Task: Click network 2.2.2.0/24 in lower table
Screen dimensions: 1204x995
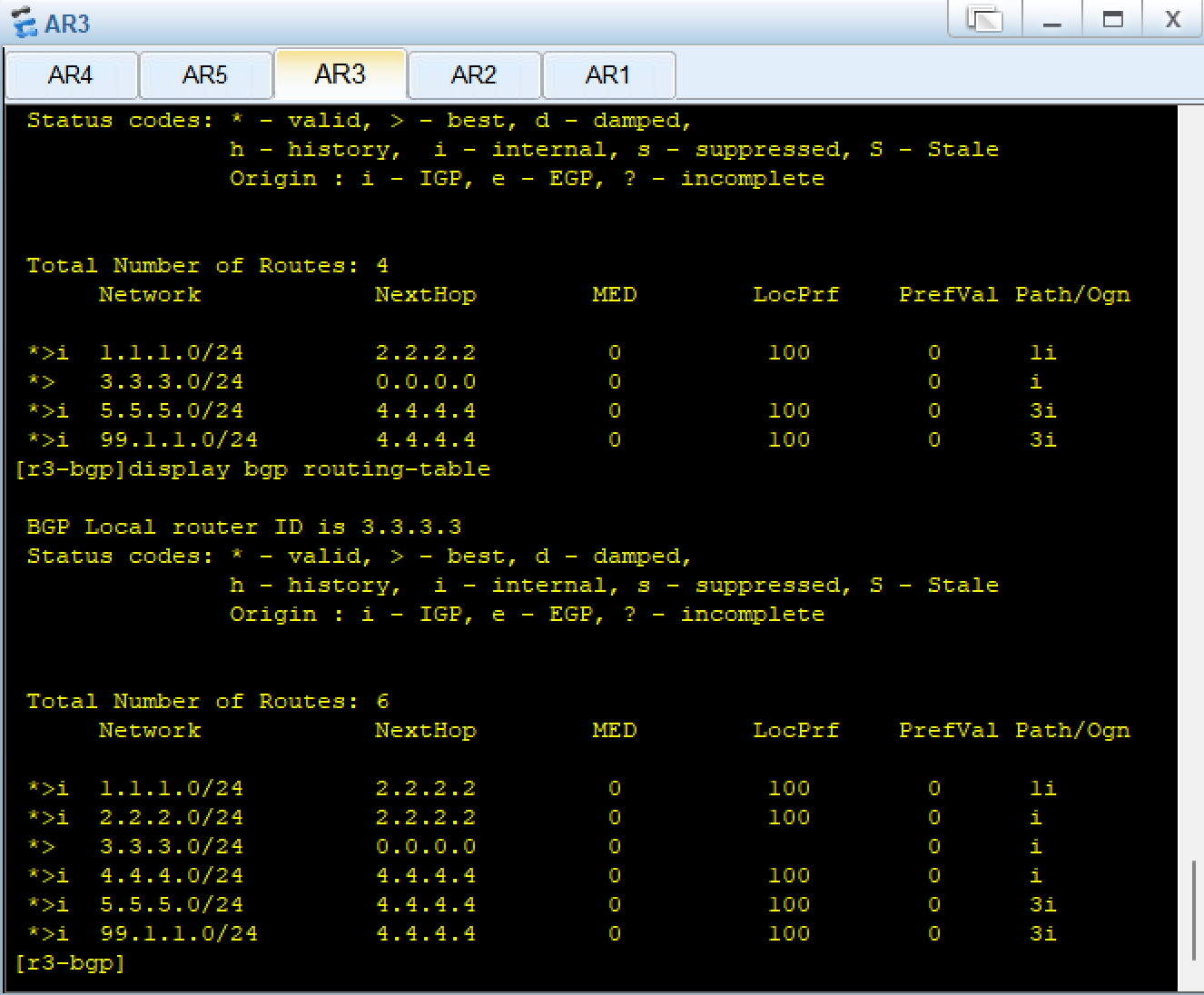Action: (x=172, y=818)
